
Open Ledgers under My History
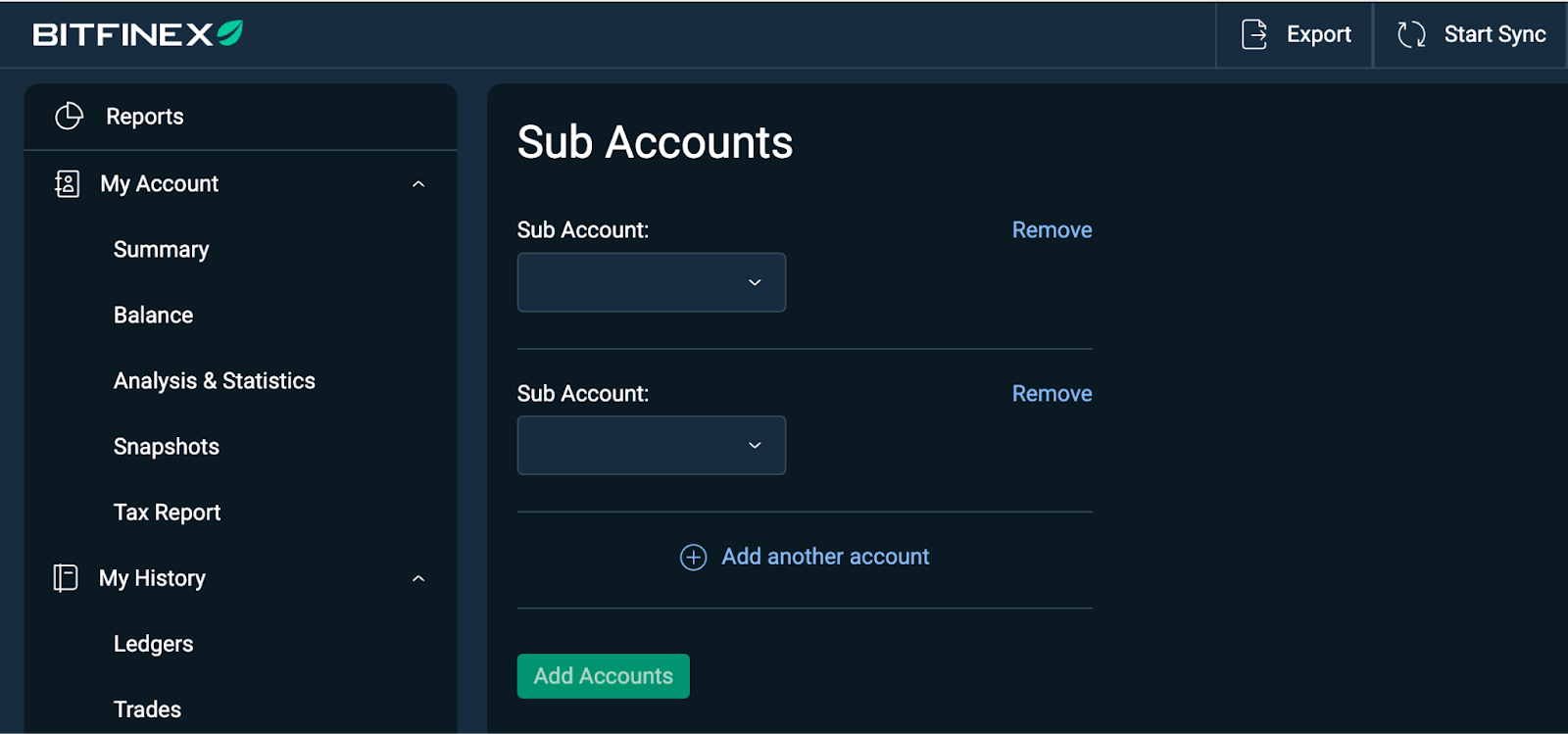pyautogui.click(x=154, y=644)
